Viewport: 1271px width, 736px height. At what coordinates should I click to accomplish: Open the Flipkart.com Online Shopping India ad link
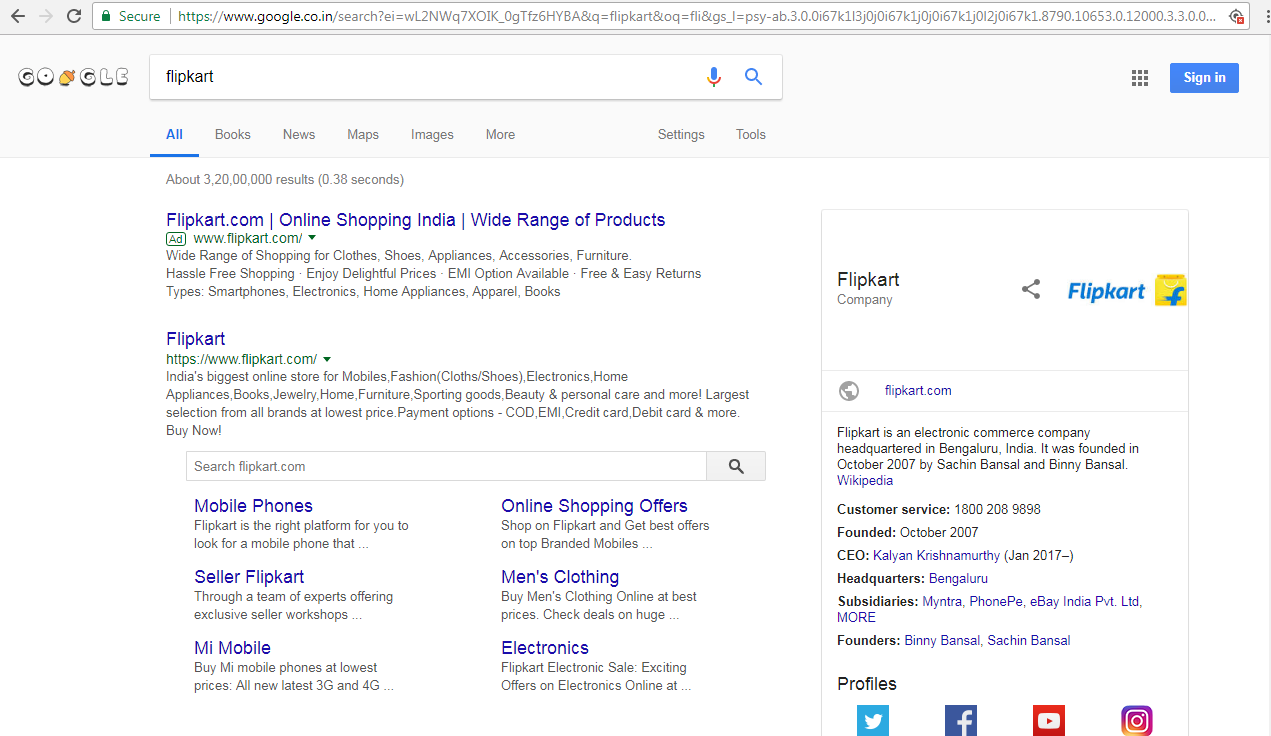(x=416, y=220)
